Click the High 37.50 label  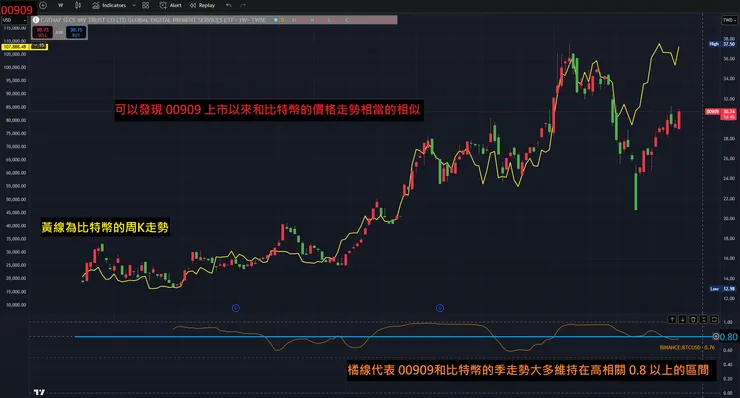tap(722, 44)
